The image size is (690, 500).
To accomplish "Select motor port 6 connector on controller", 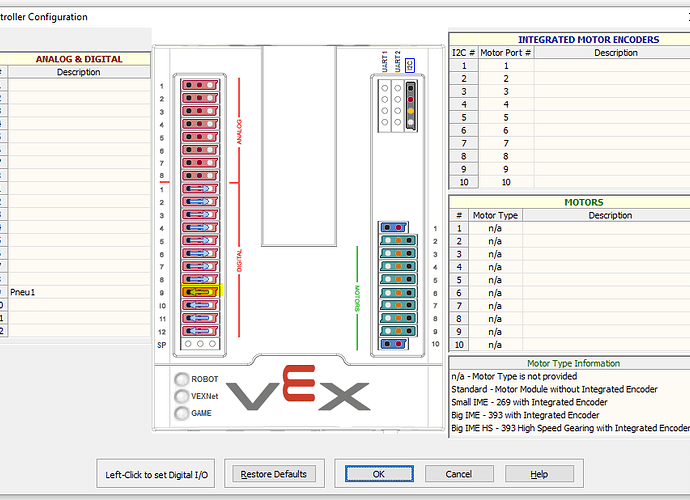I will [x=398, y=292].
